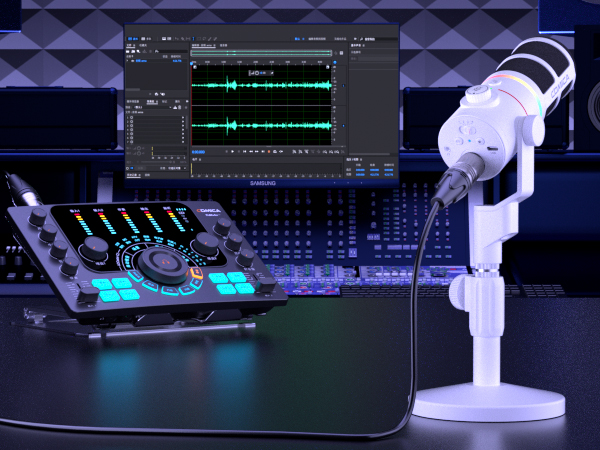
Task: Toggle power for effects rack slot 3
Action: pyautogui.click(x=131, y=126)
